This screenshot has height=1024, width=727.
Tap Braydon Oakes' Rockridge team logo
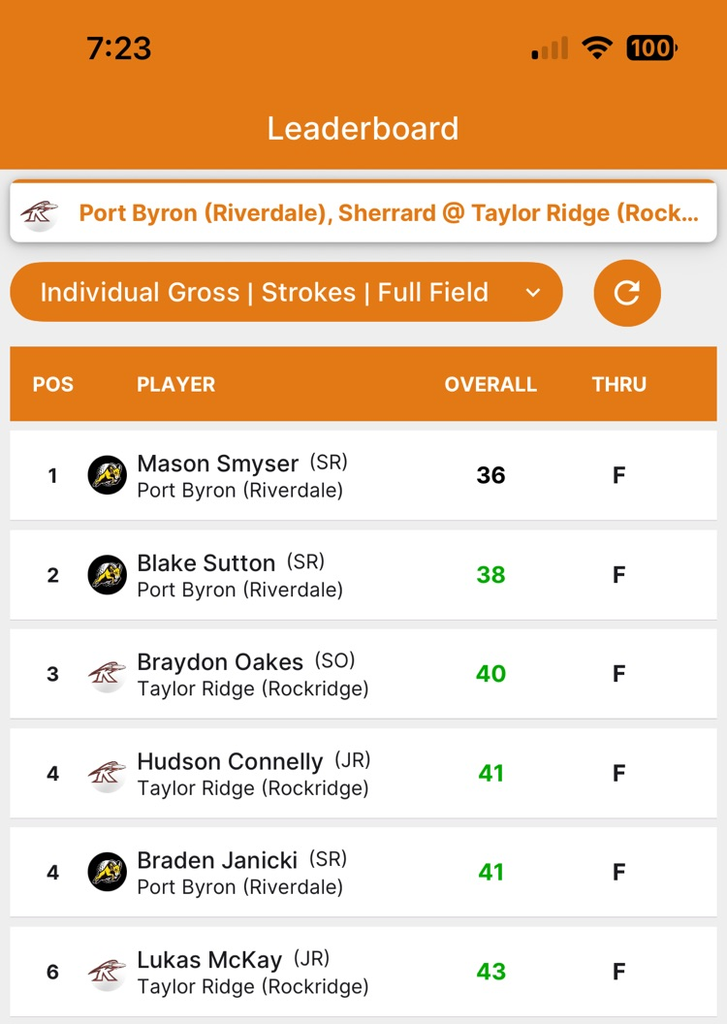[x=107, y=674]
